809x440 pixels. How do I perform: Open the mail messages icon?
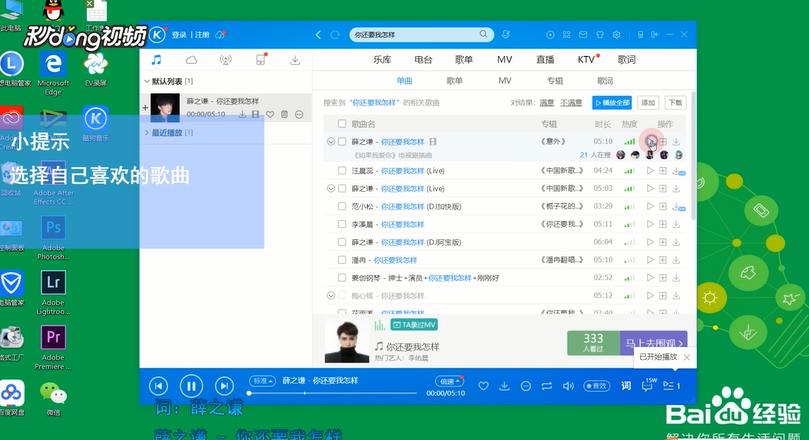tap(583, 35)
